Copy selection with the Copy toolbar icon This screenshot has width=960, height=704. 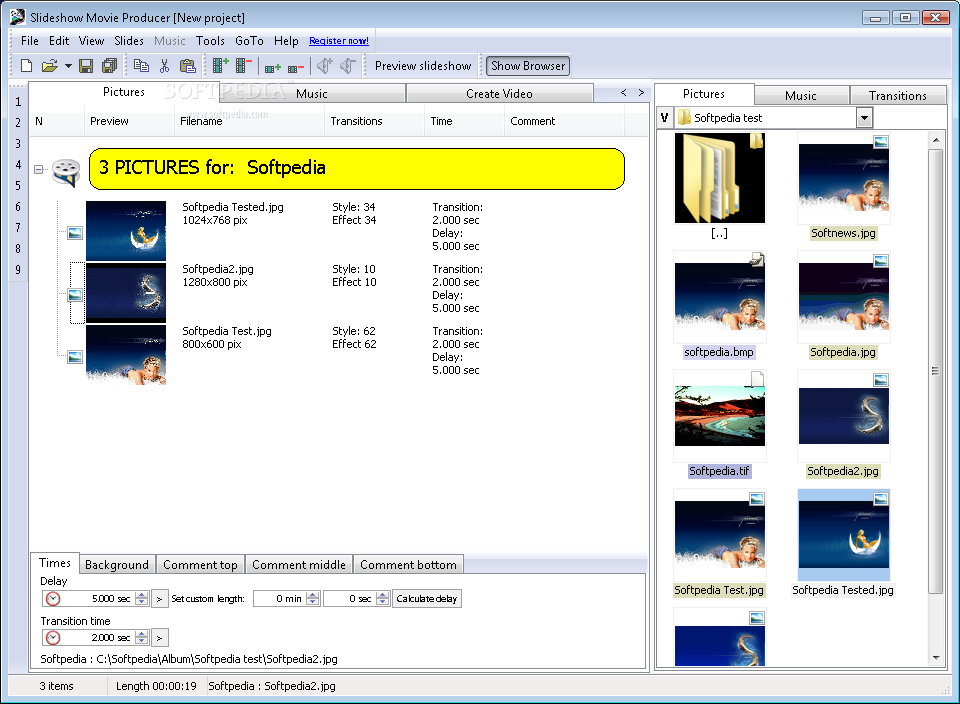(x=141, y=66)
